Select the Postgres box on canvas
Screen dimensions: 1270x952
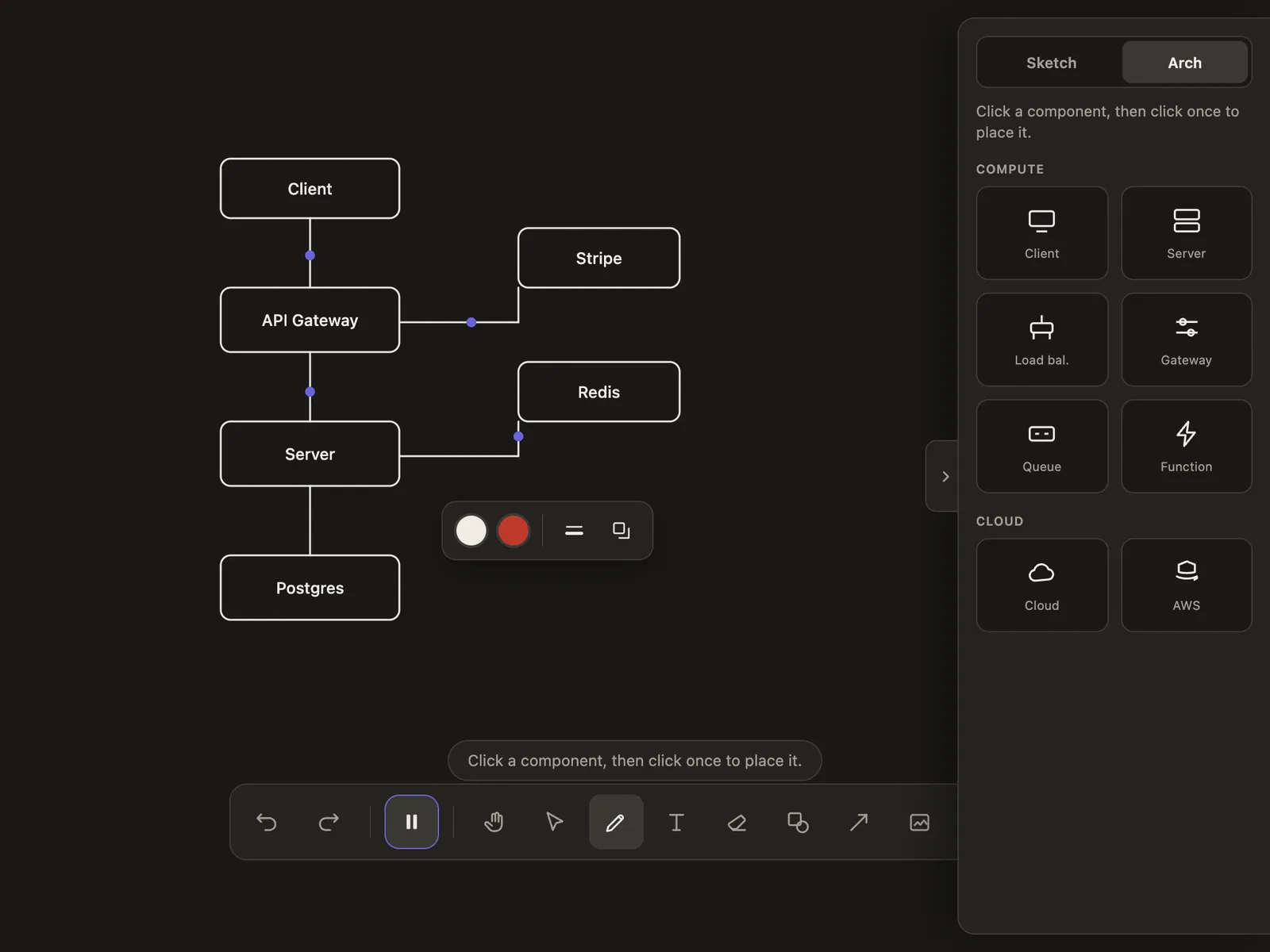click(310, 588)
